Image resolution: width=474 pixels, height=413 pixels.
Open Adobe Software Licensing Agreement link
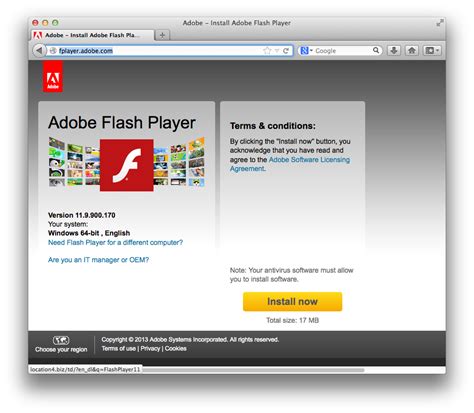pyautogui.click(x=290, y=164)
